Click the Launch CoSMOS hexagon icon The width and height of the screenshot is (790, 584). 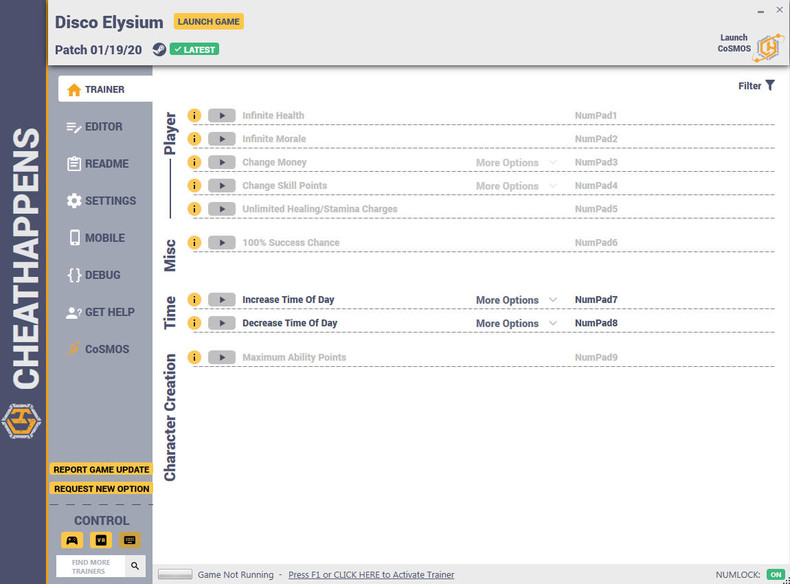click(769, 48)
